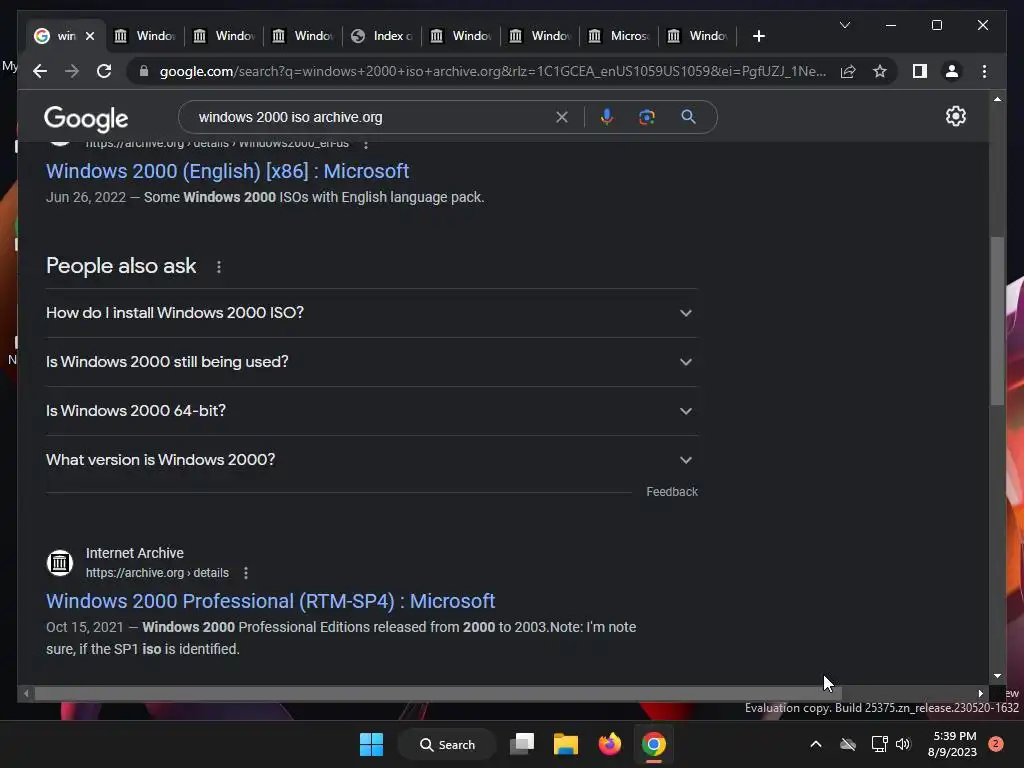The height and width of the screenshot is (768, 1024).
Task: Open Chrome side panel
Action: click(x=920, y=71)
